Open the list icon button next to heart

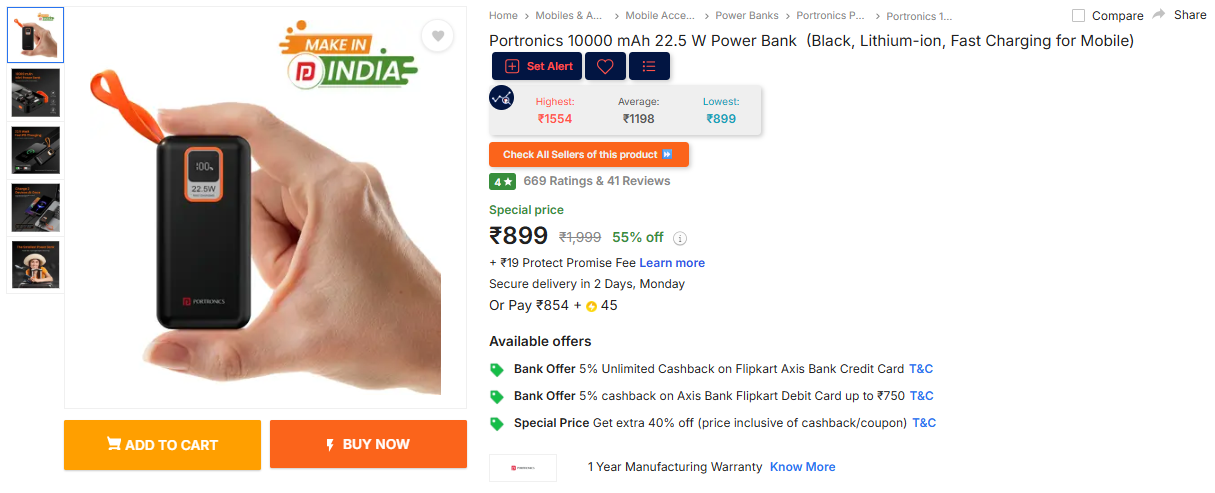point(649,66)
